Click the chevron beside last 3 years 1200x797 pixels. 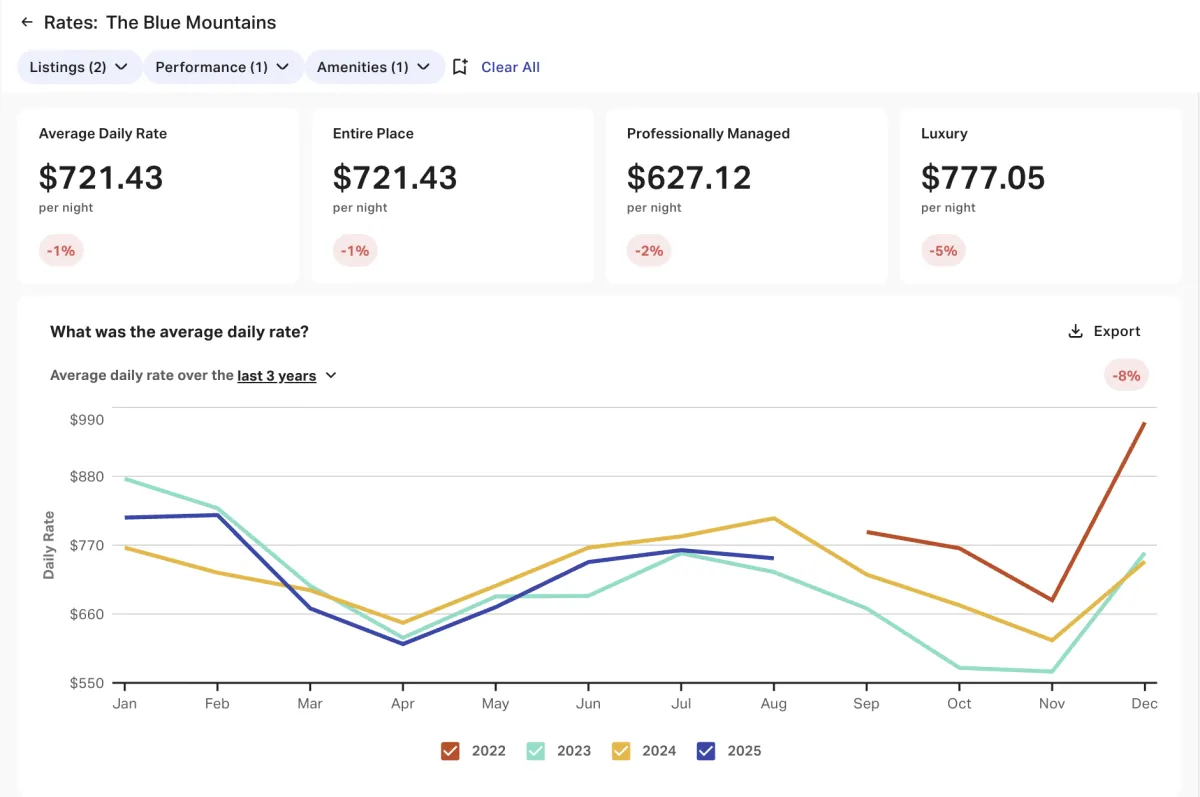tap(331, 376)
